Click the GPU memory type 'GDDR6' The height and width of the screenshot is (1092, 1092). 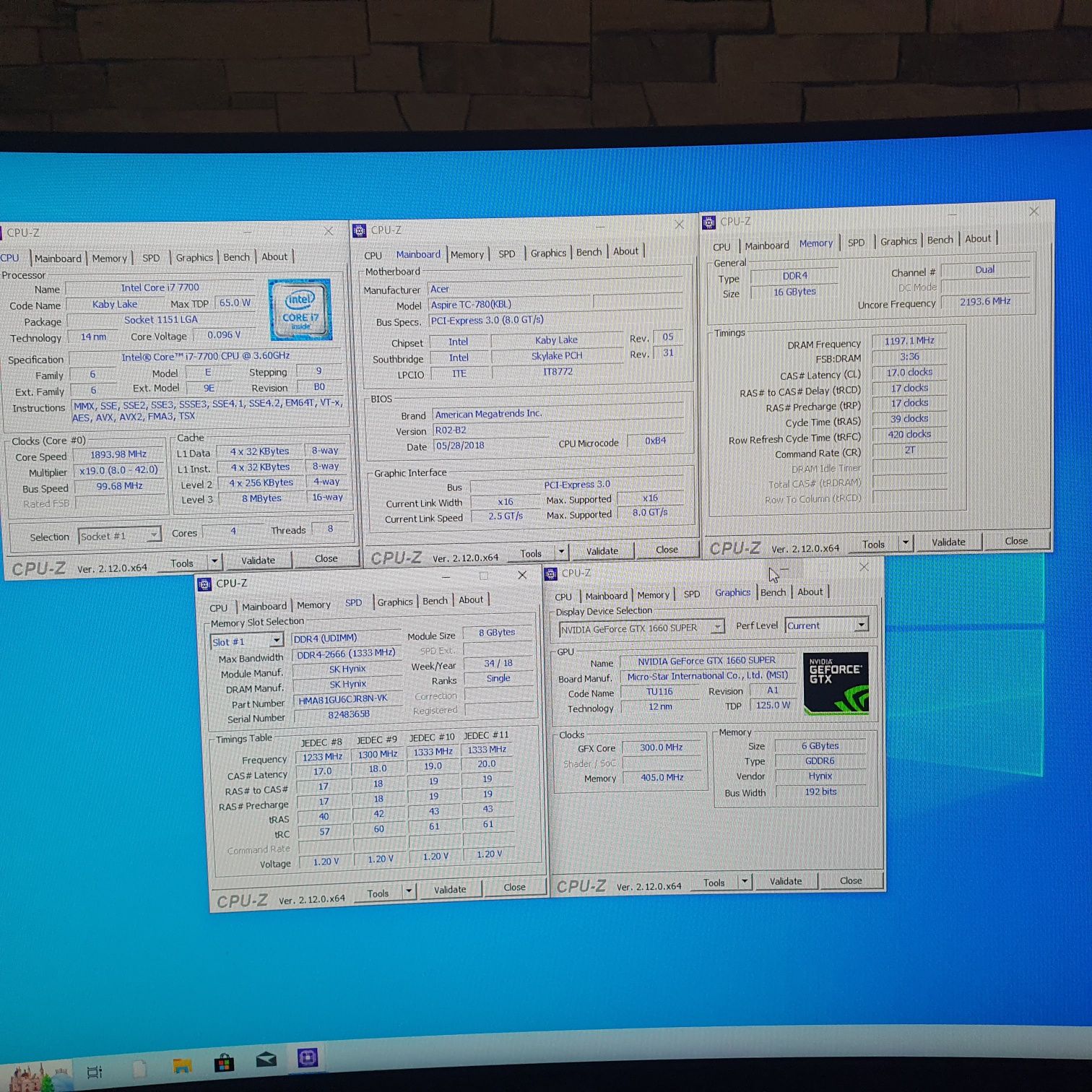click(x=820, y=760)
